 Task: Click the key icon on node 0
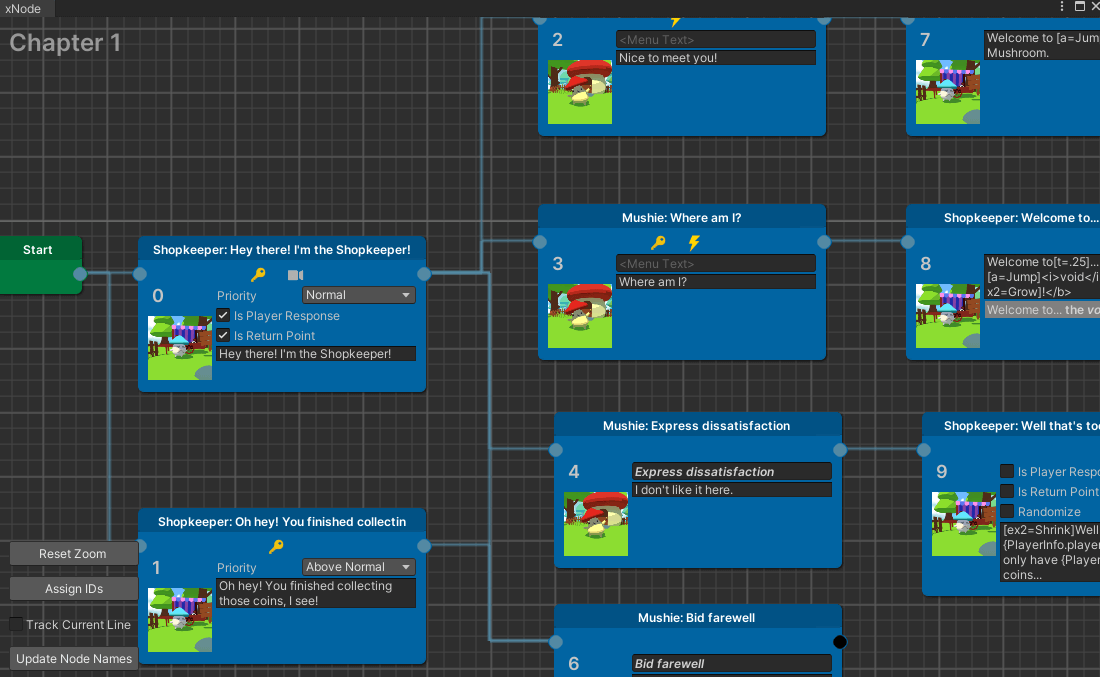[x=258, y=275]
